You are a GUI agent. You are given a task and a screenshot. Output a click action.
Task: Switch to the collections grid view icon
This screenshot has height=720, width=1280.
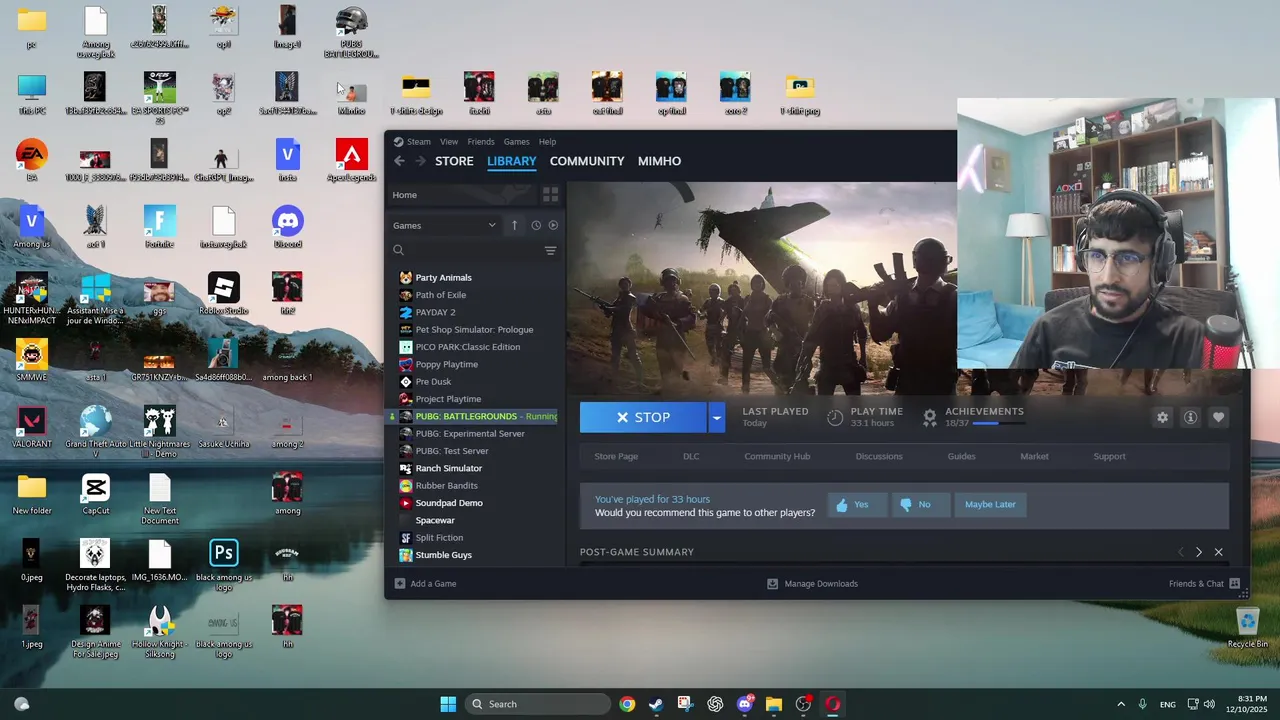click(x=550, y=195)
